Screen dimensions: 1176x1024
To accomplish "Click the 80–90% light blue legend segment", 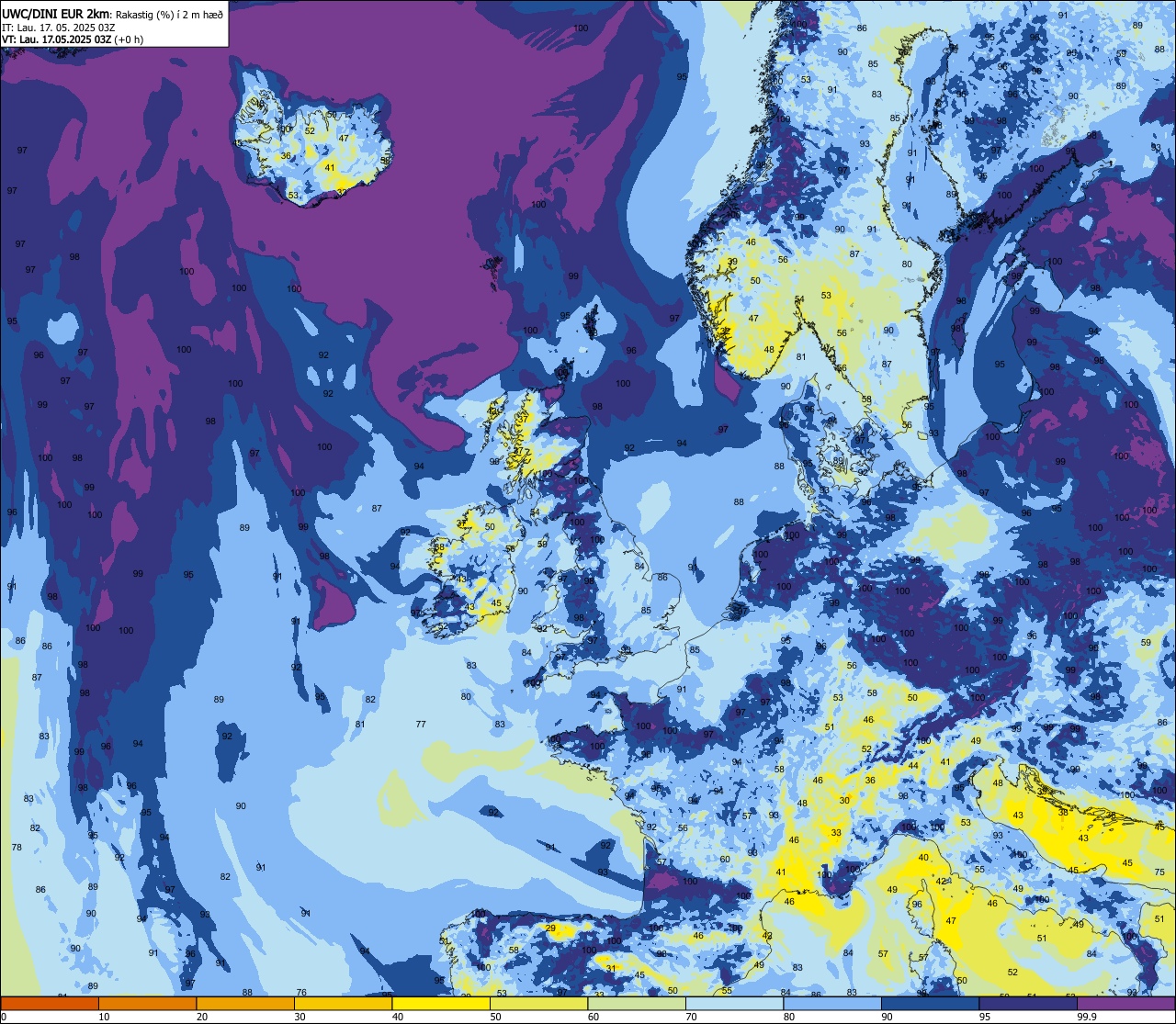I will point(832,1003).
